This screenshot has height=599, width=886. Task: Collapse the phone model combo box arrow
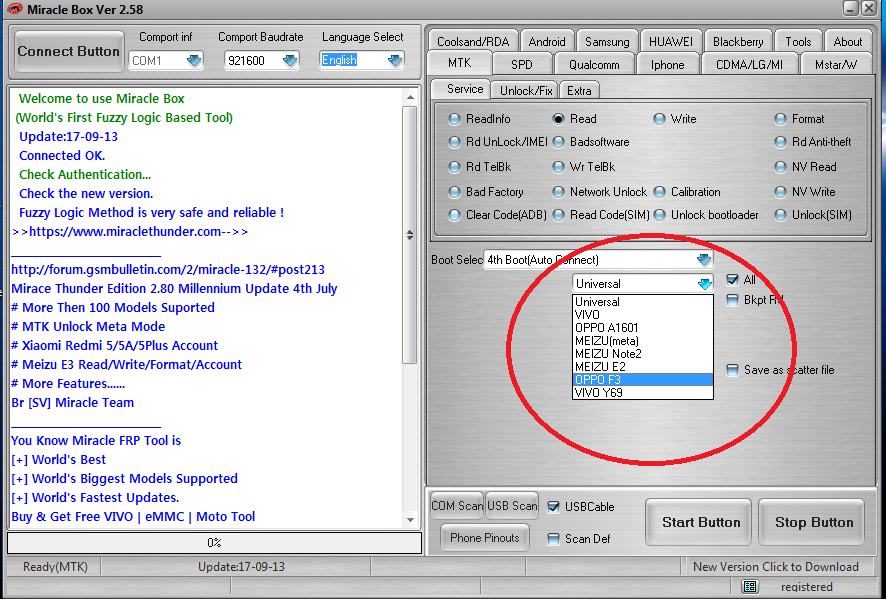tap(705, 284)
